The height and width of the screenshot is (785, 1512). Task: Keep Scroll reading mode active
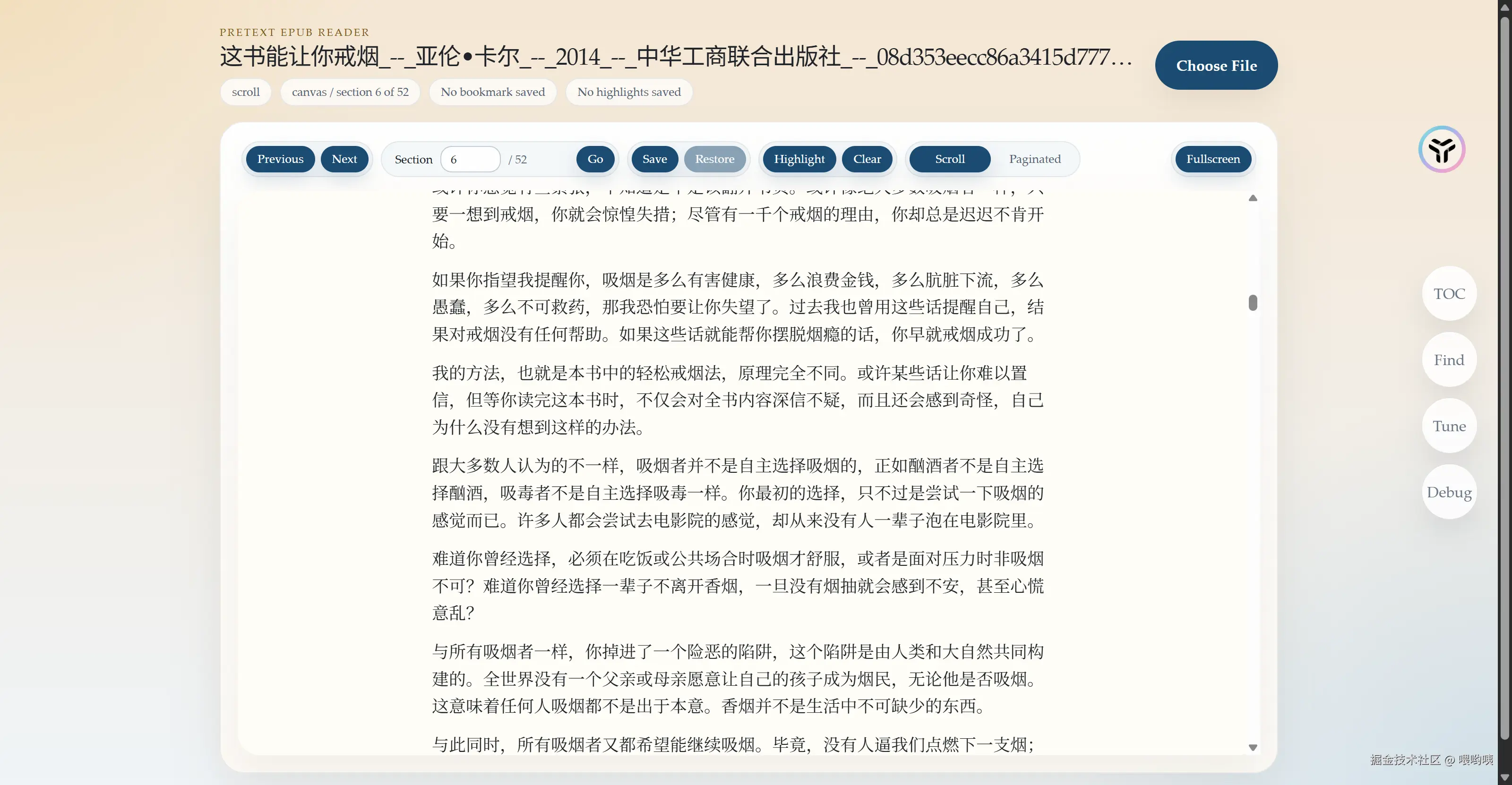(948, 158)
